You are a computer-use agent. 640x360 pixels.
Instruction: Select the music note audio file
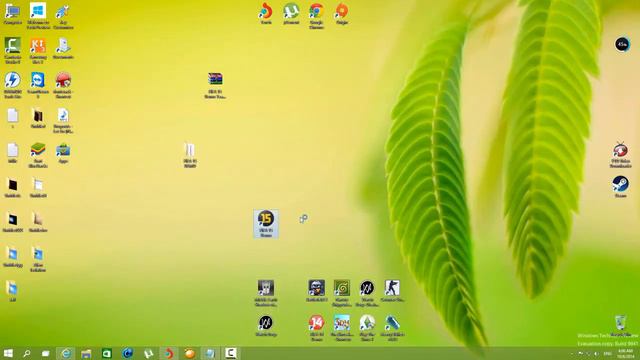(63, 115)
